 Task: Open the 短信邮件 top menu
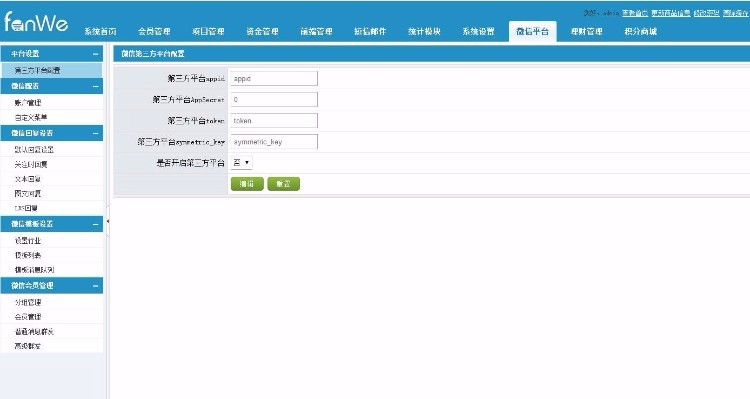pyautogui.click(x=370, y=32)
